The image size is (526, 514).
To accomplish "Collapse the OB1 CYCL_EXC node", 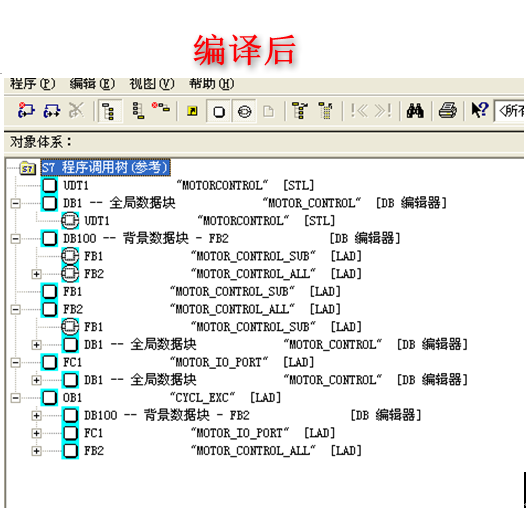I will coord(15,398).
